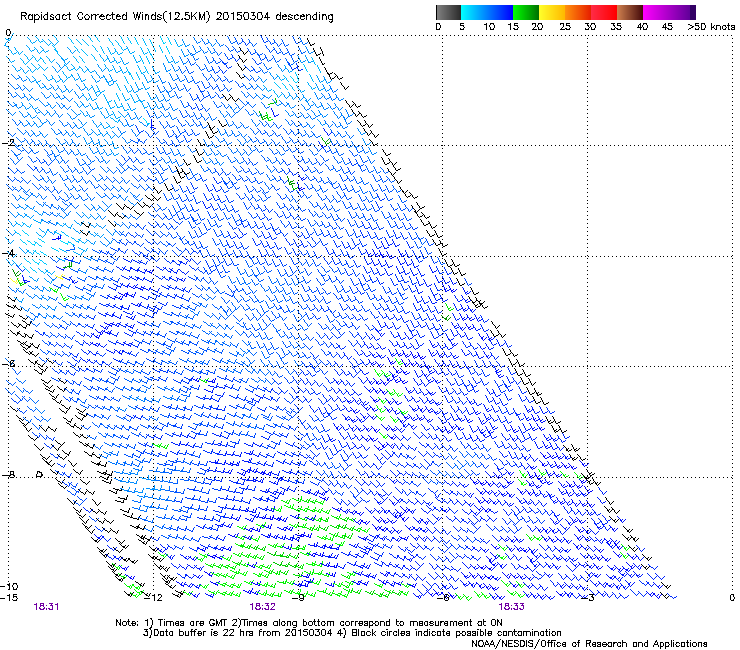Click the -12 longitude axis label
This screenshot has width=740, height=650.
click(x=153, y=598)
